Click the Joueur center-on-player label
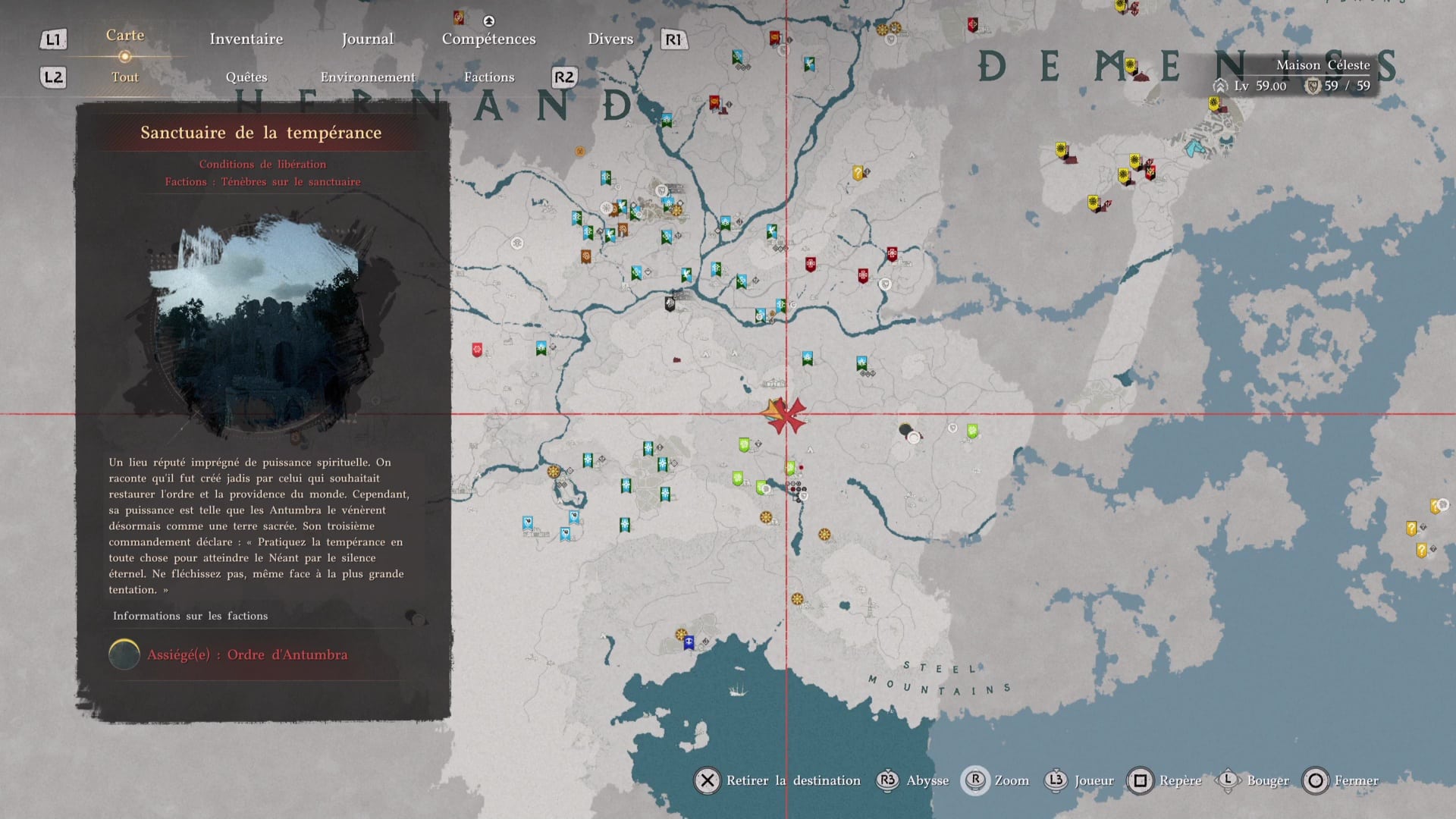Screen dimensions: 1456x819 (x=1094, y=780)
